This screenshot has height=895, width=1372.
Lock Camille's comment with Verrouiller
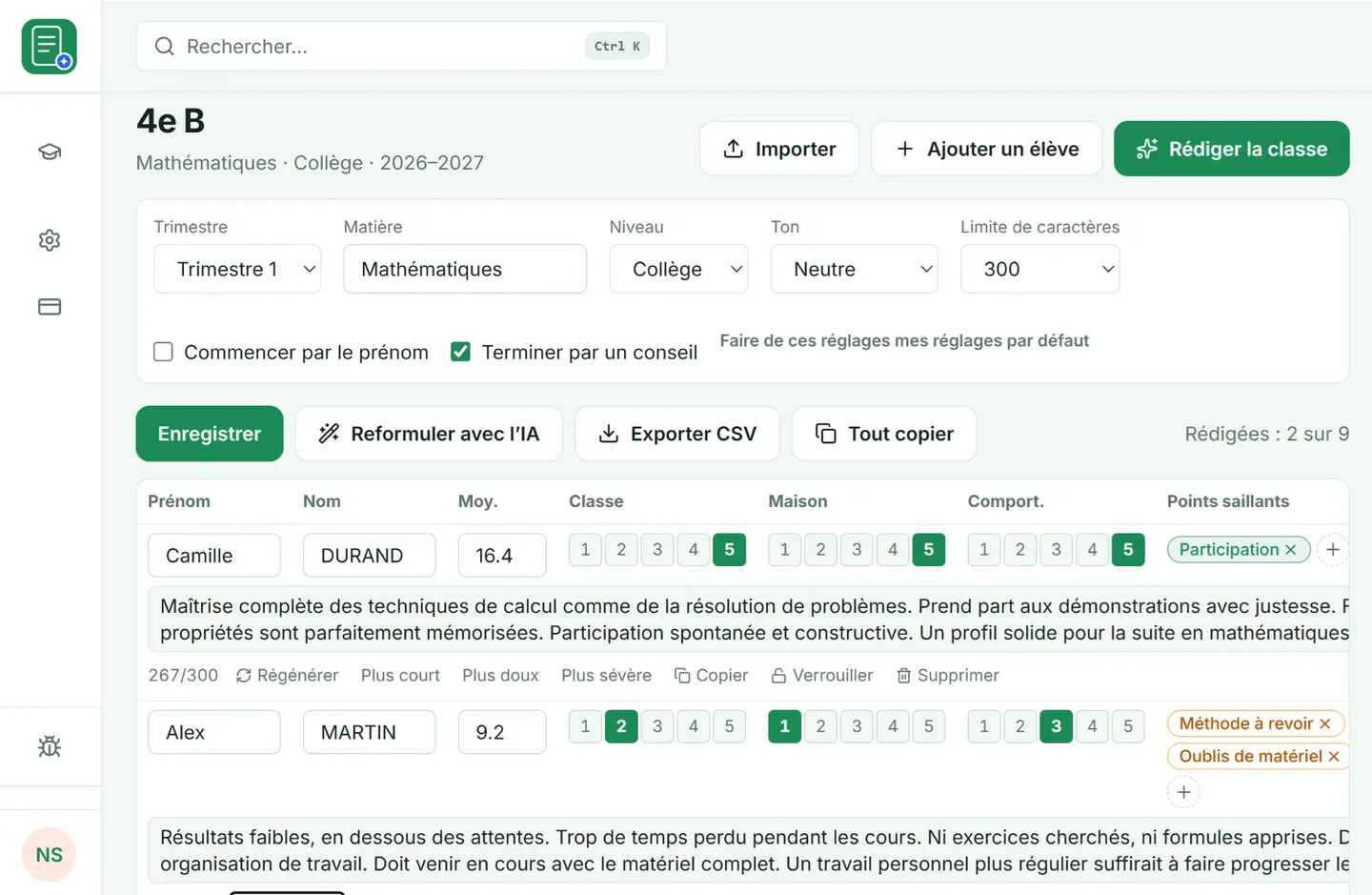(821, 675)
